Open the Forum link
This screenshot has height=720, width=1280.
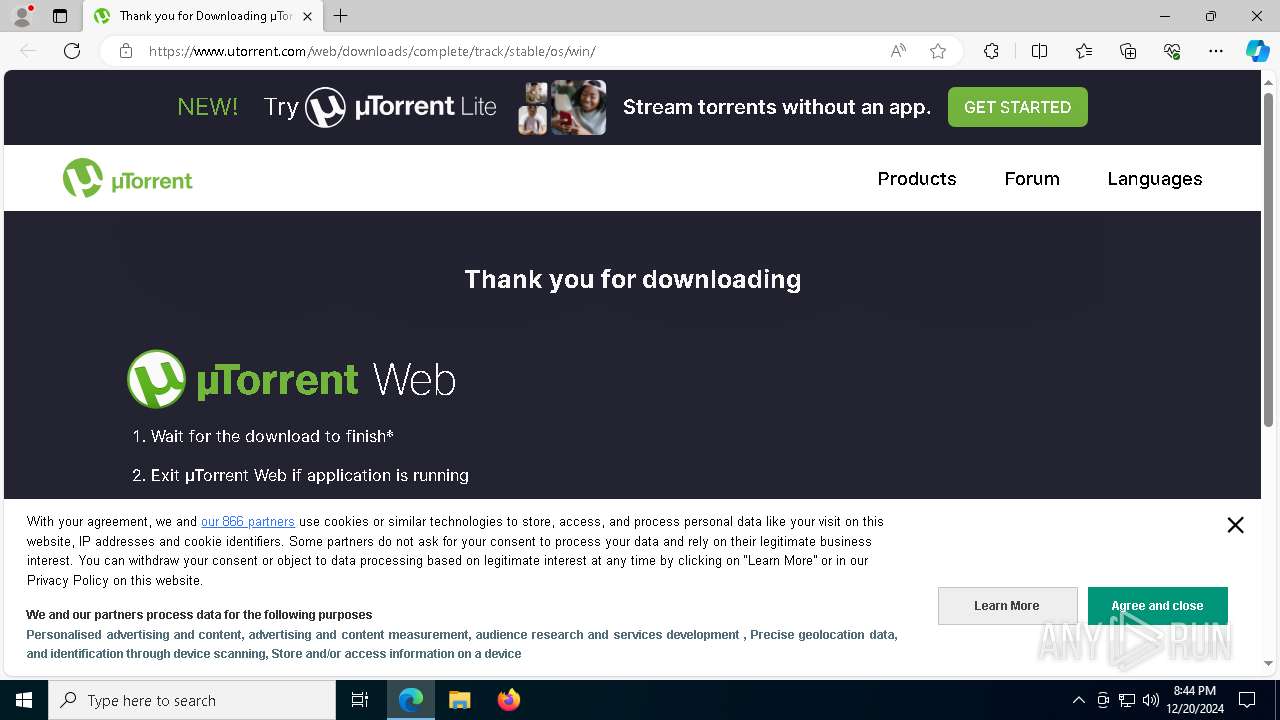[x=1032, y=179]
